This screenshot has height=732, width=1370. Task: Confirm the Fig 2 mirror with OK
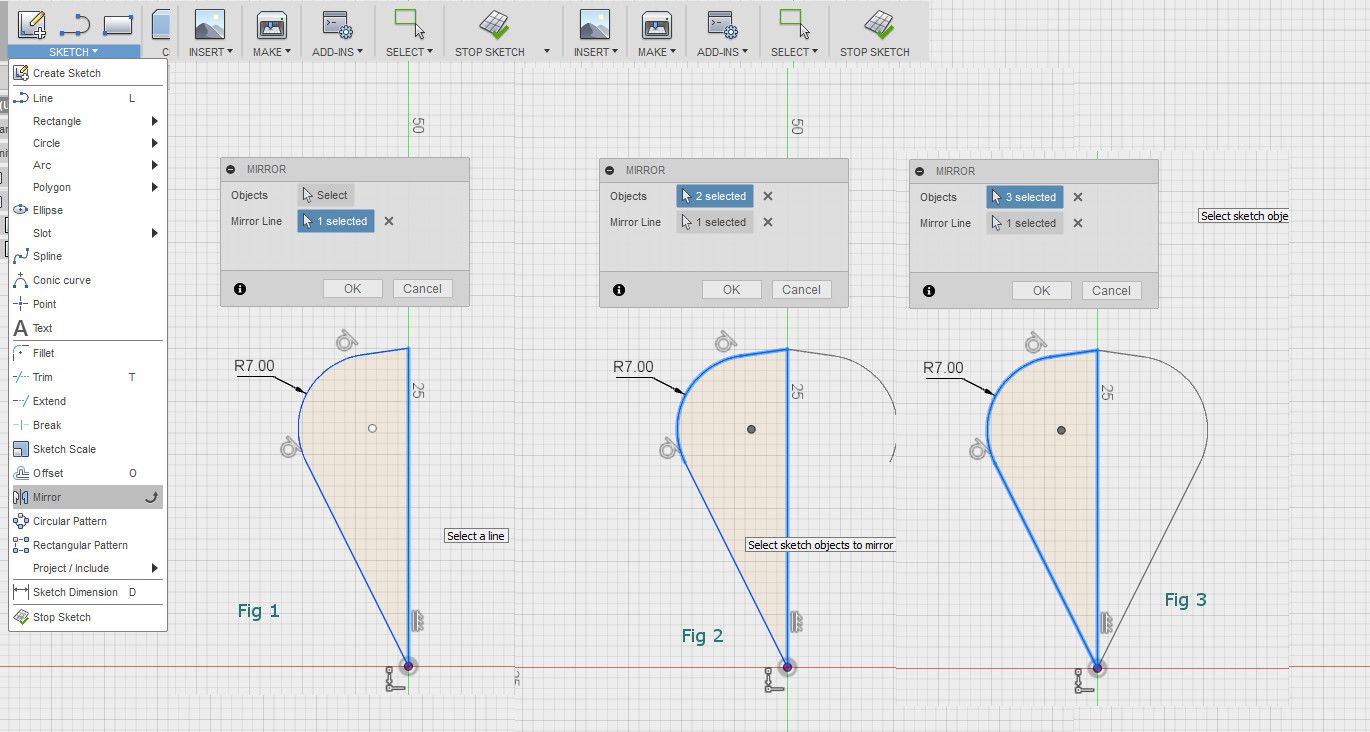[x=731, y=289]
